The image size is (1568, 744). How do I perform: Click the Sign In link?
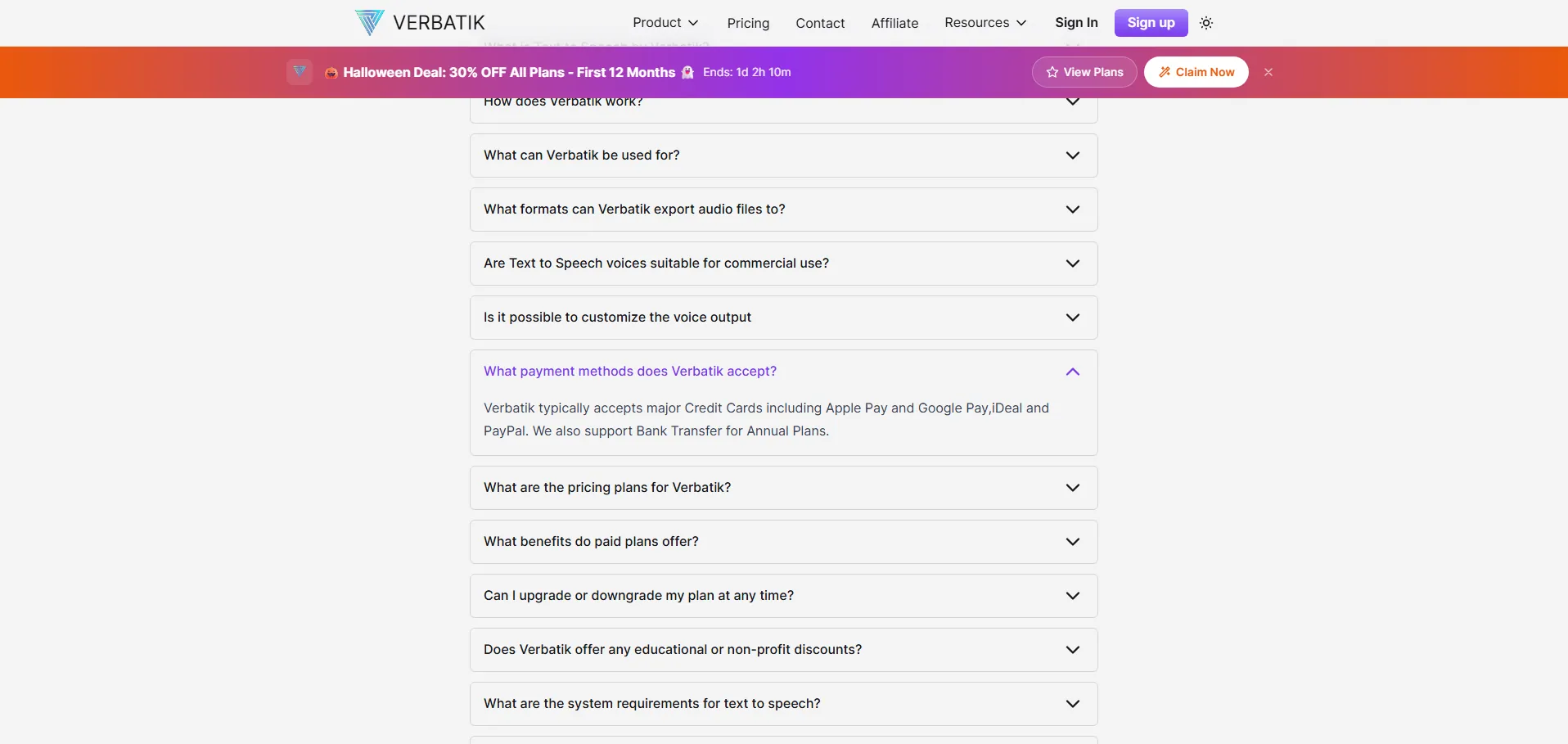coord(1076,23)
